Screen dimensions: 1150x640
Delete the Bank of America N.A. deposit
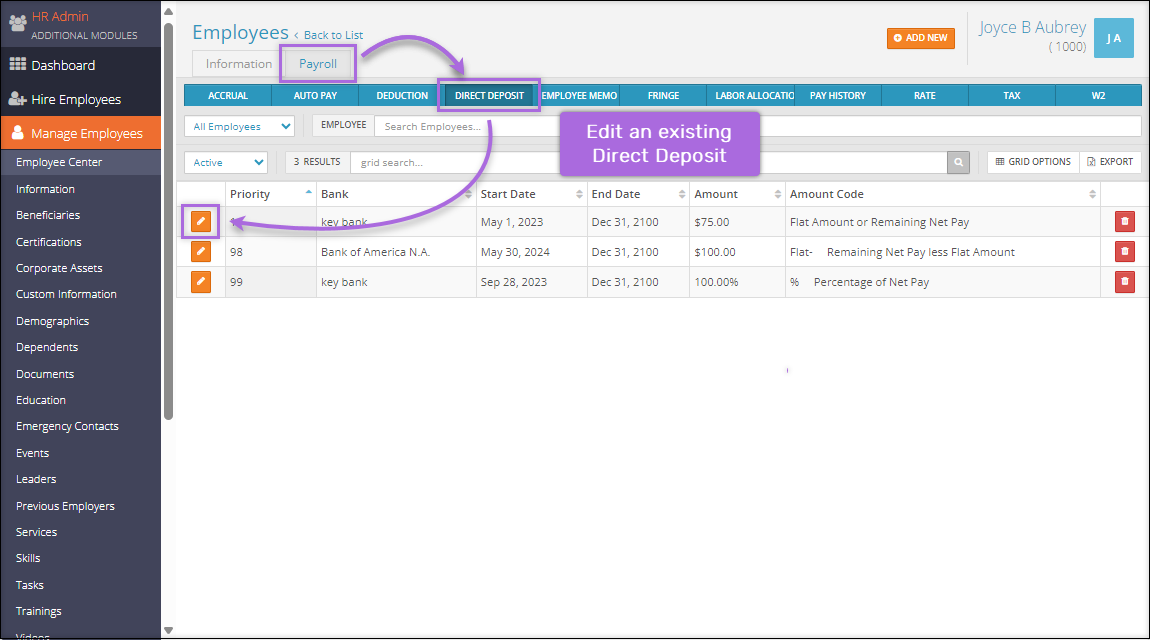tap(1125, 252)
